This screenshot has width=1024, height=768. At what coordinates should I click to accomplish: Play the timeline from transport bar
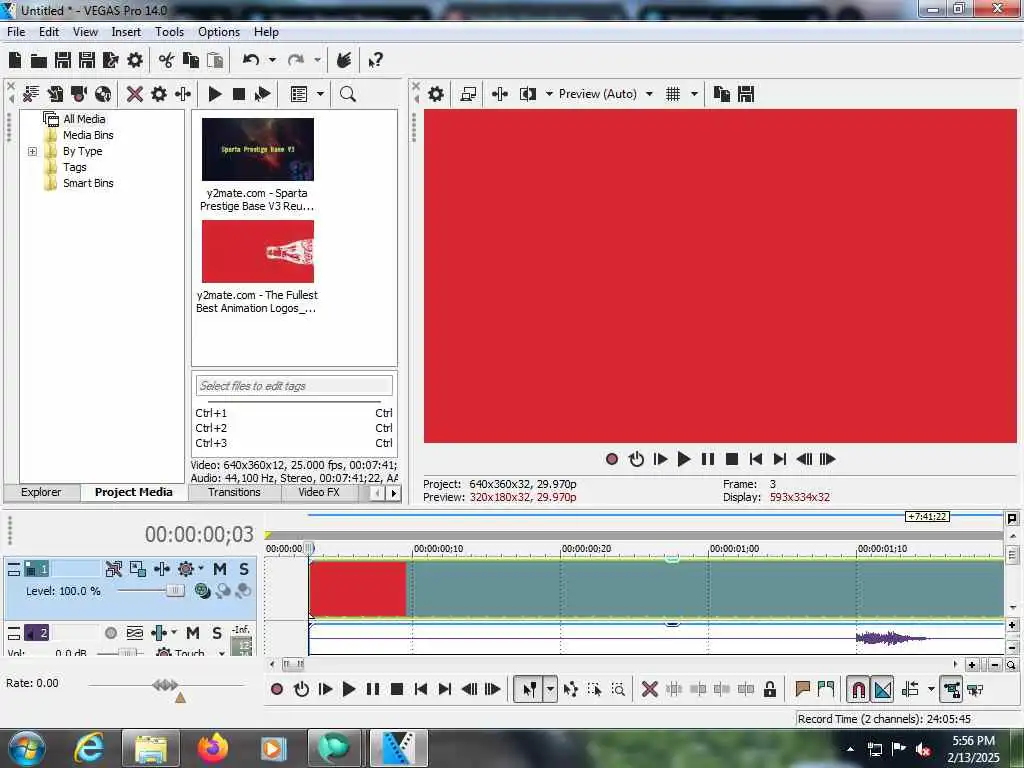click(349, 689)
